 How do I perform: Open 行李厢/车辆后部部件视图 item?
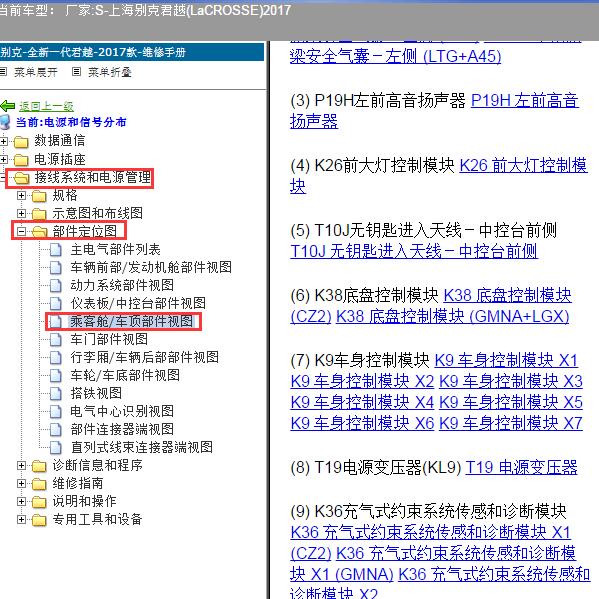[144, 358]
